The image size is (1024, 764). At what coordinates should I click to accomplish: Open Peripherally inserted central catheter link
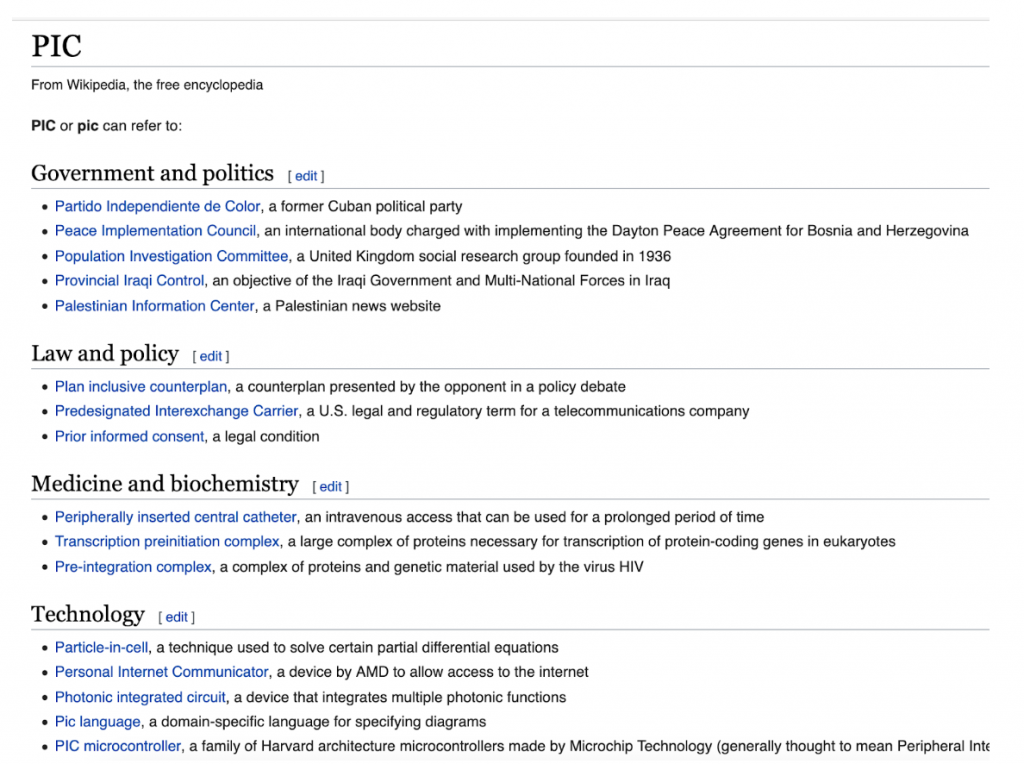coord(175,517)
